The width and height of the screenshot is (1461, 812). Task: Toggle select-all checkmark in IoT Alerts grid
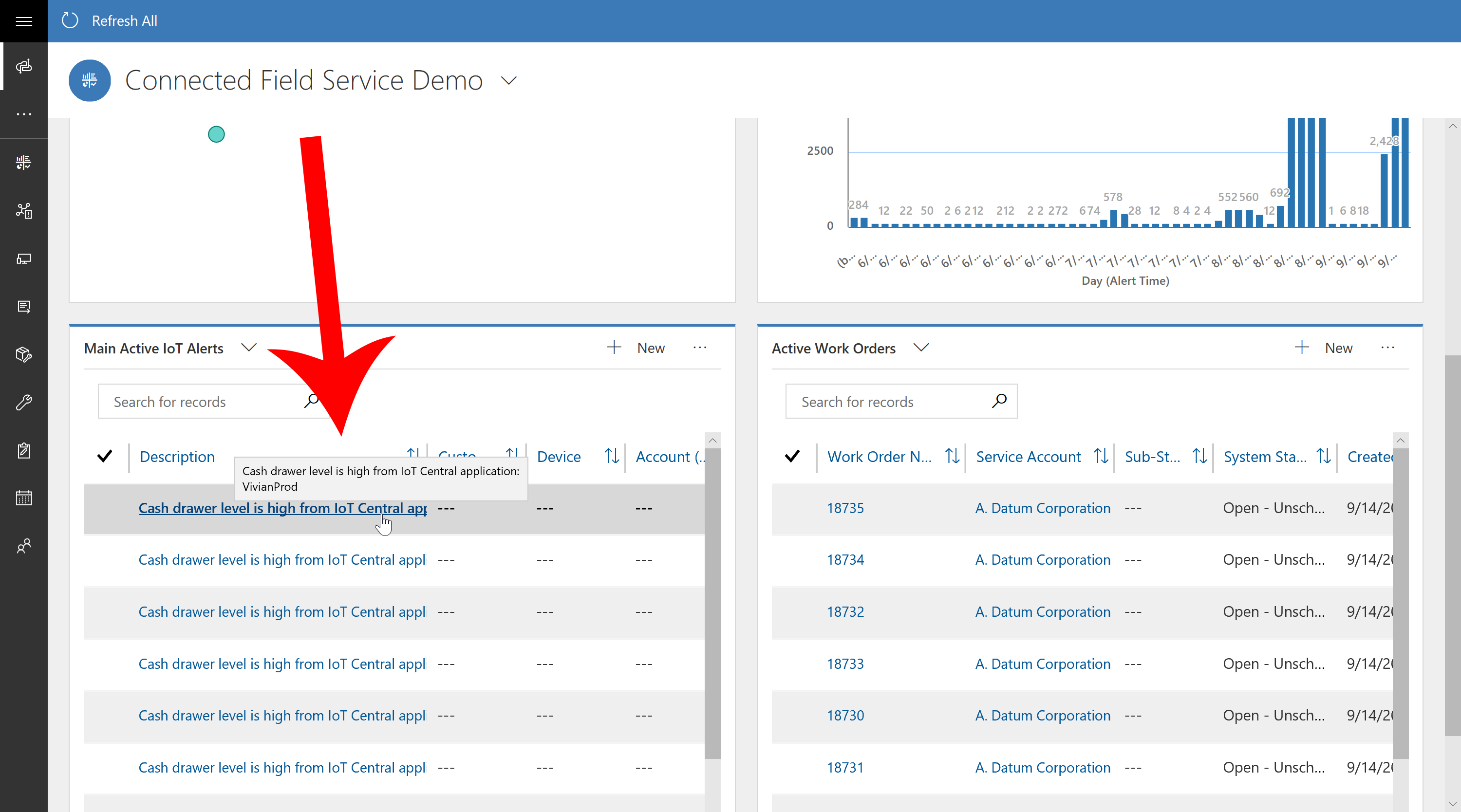(x=104, y=456)
